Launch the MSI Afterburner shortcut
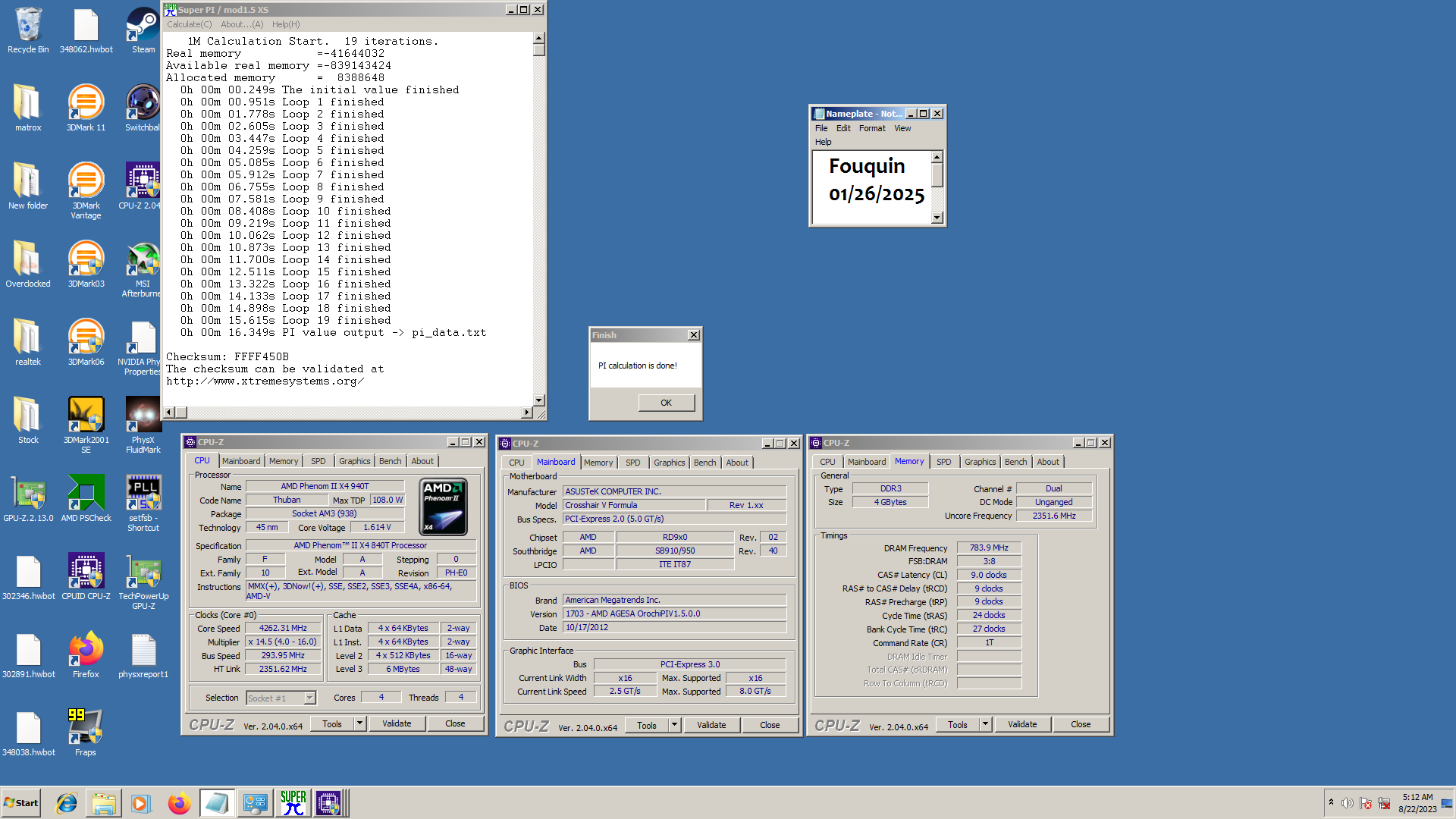 point(142,269)
